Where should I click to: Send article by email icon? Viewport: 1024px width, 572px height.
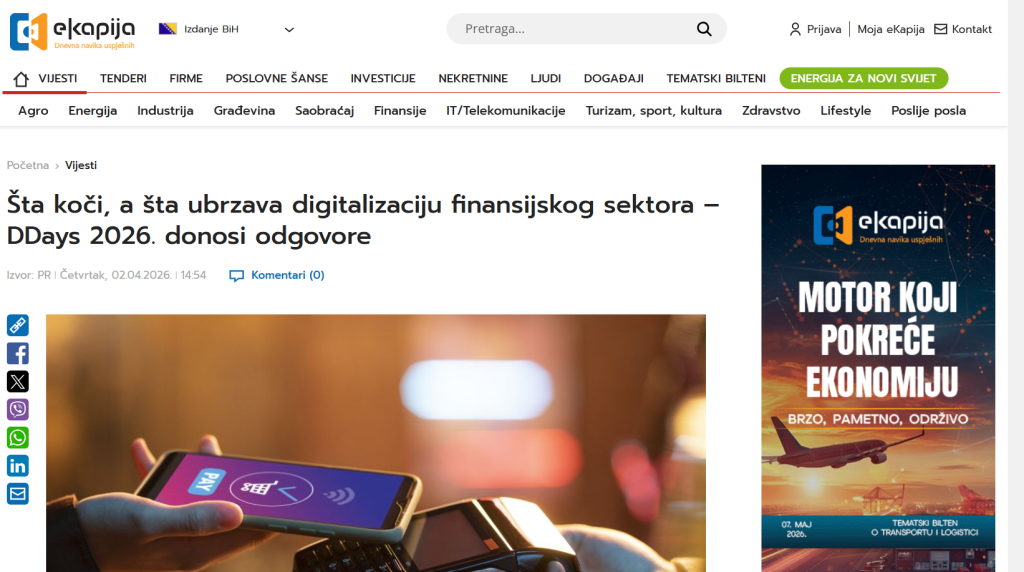[x=18, y=493]
